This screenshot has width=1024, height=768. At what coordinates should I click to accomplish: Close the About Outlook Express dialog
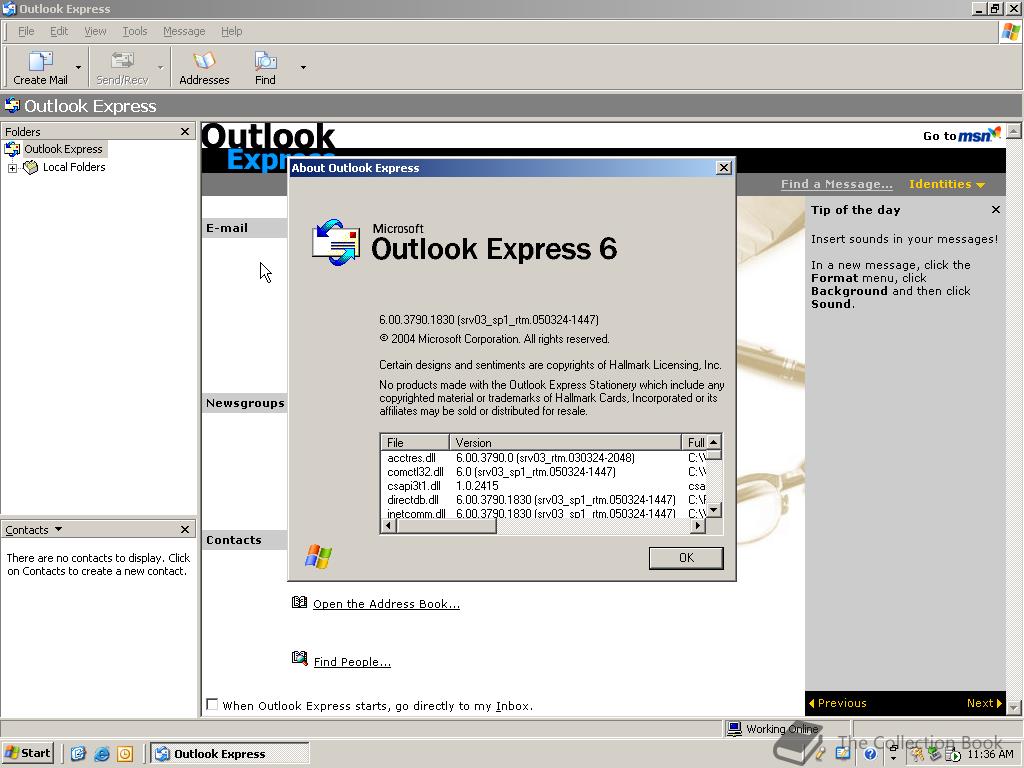click(x=724, y=168)
